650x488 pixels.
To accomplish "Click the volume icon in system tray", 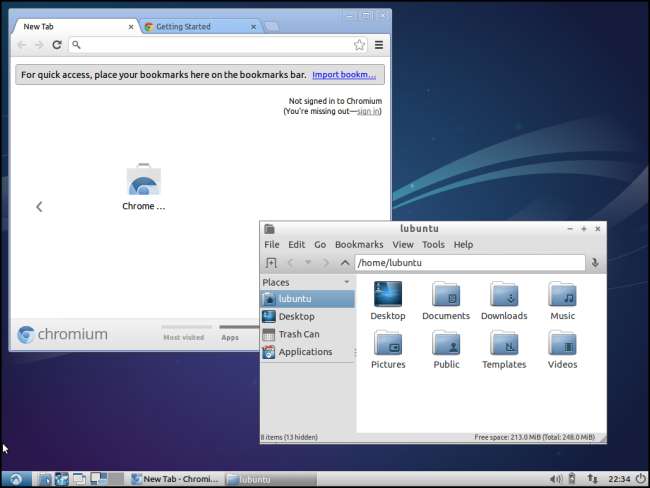I will pyautogui.click(x=555, y=479).
